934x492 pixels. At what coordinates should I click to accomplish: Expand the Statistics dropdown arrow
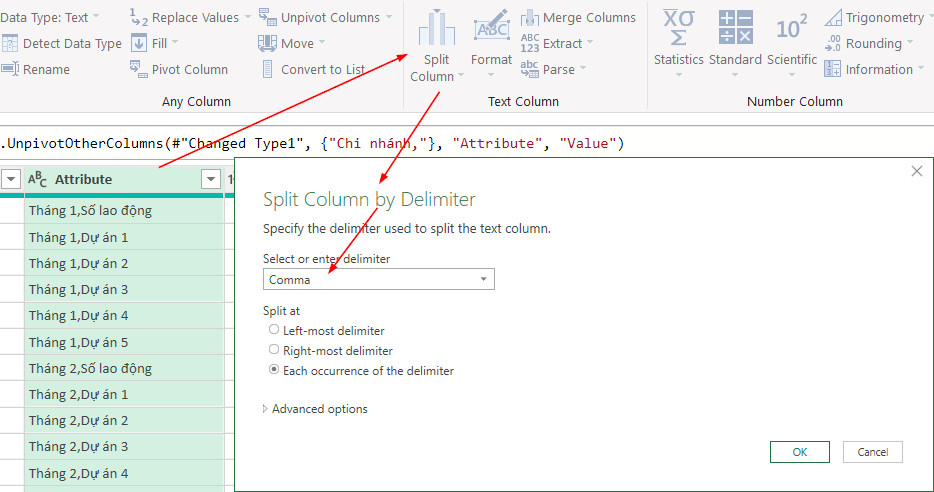pos(678,75)
